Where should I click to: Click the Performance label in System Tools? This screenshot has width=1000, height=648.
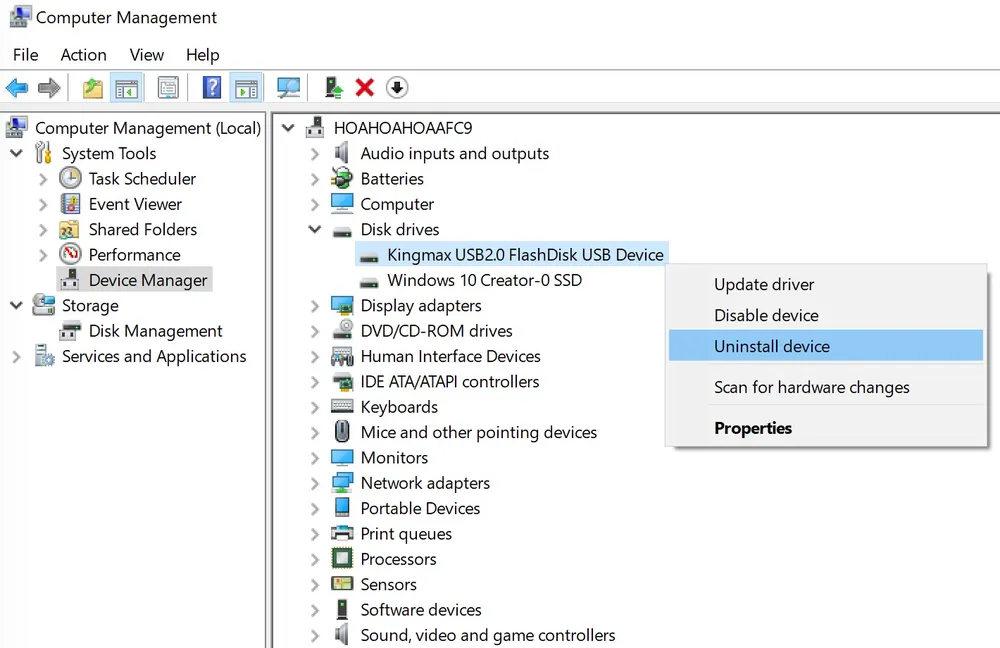click(x=135, y=255)
